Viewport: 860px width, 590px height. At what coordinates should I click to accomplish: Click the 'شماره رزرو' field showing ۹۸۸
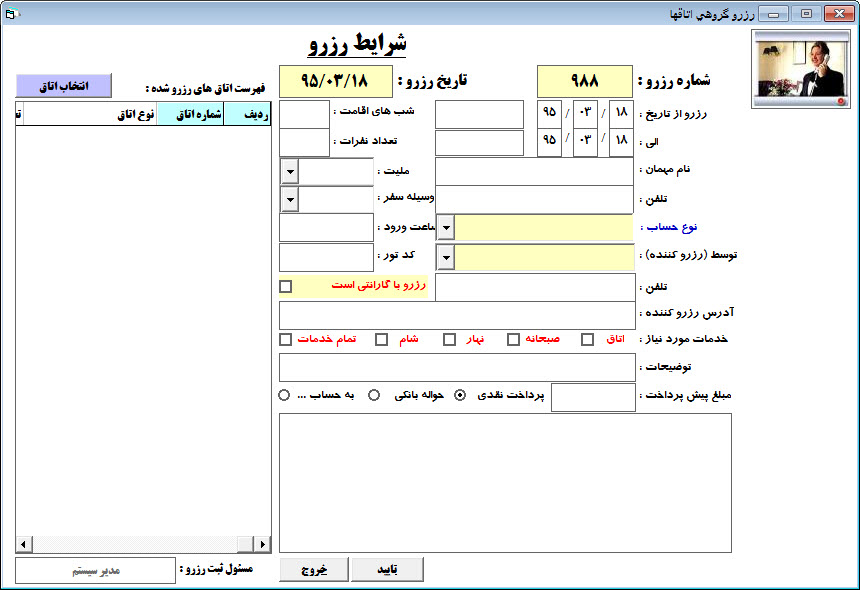(x=585, y=81)
